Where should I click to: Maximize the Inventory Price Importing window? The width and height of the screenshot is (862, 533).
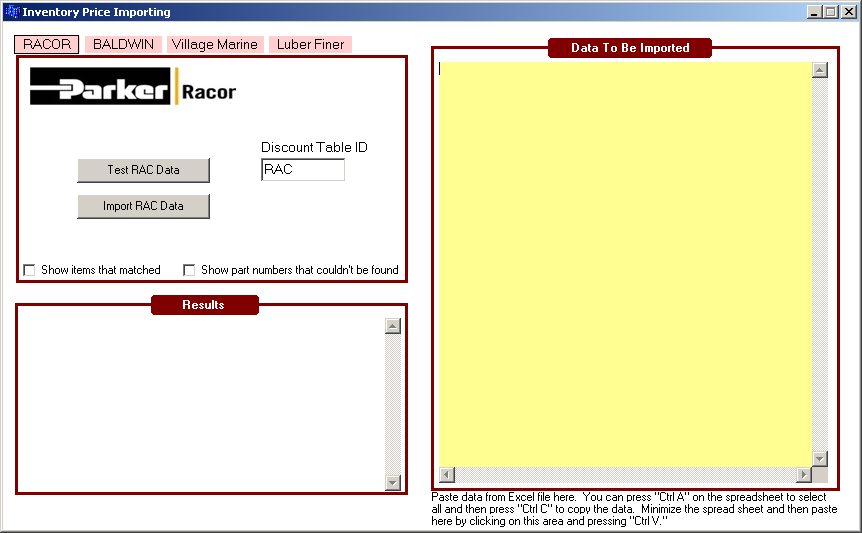point(831,12)
